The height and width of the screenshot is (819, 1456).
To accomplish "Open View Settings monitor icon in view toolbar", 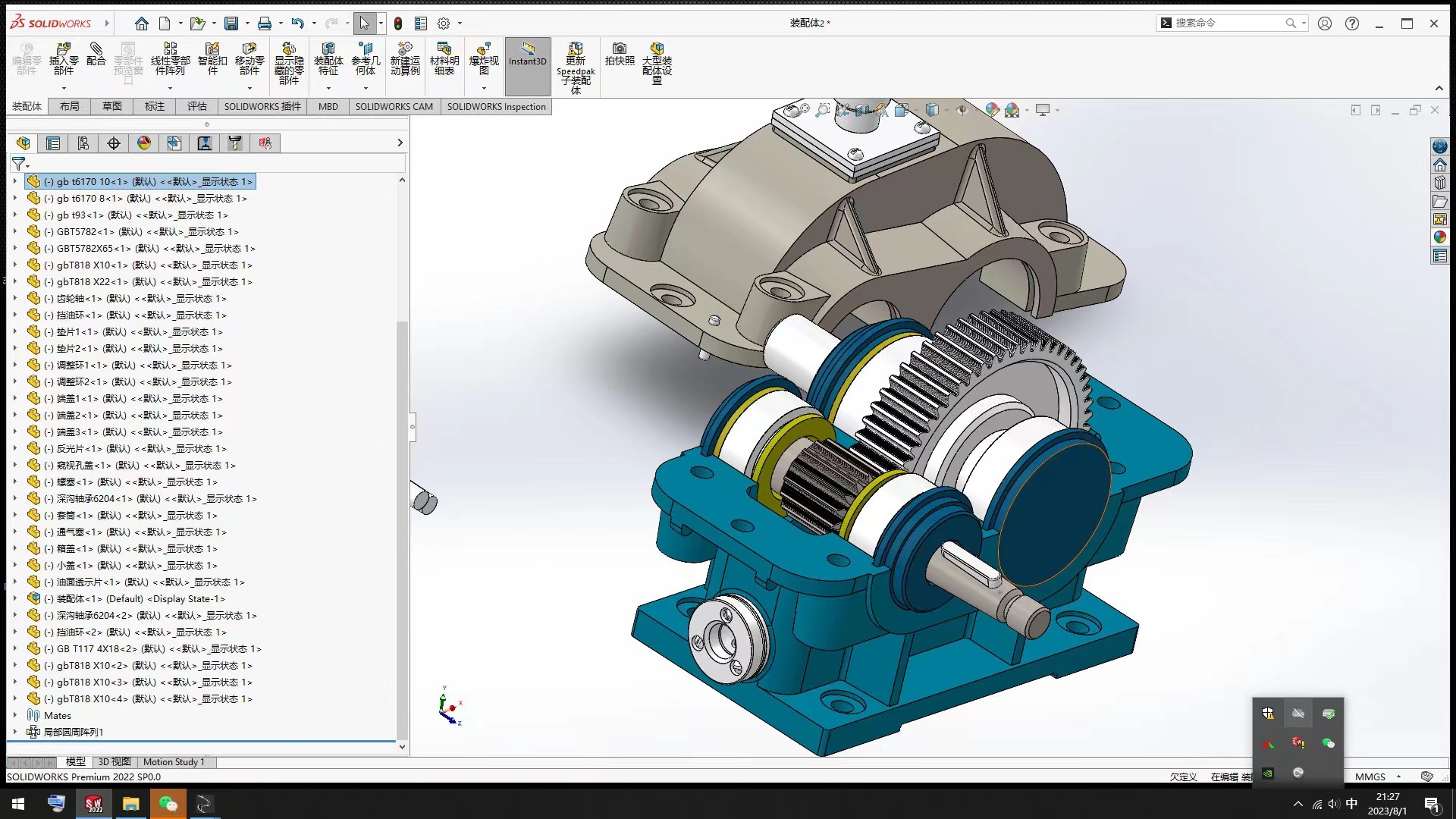I will [1043, 110].
